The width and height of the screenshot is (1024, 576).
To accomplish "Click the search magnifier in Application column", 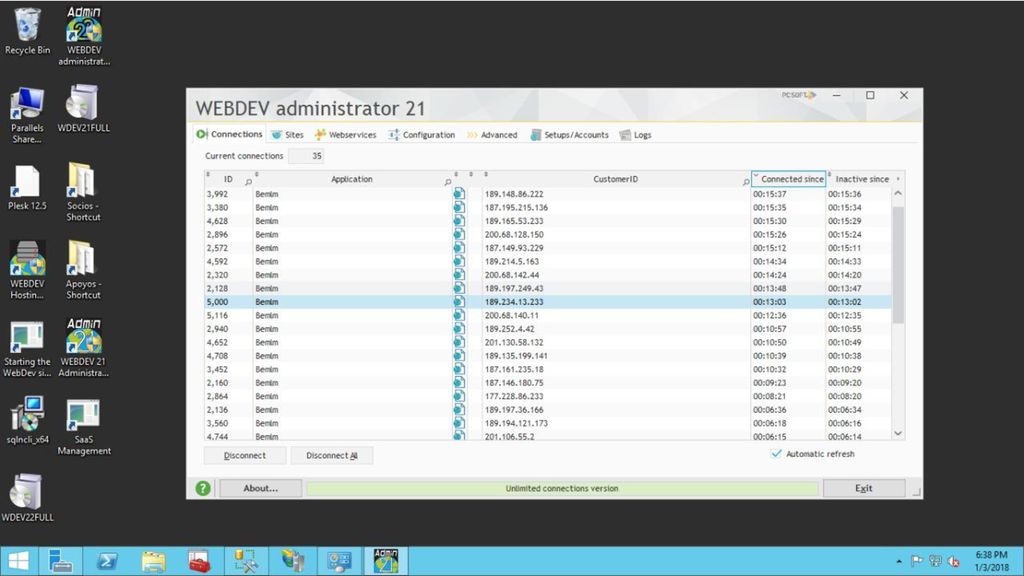I will 448,182.
